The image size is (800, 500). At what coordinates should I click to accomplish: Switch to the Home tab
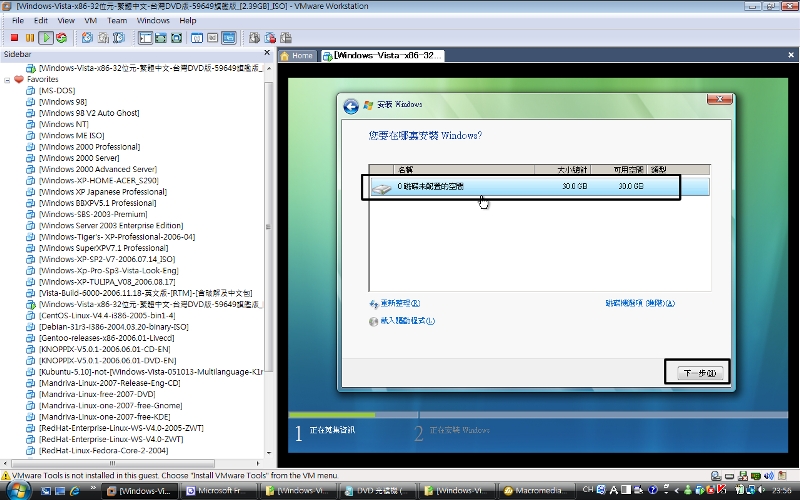297,56
